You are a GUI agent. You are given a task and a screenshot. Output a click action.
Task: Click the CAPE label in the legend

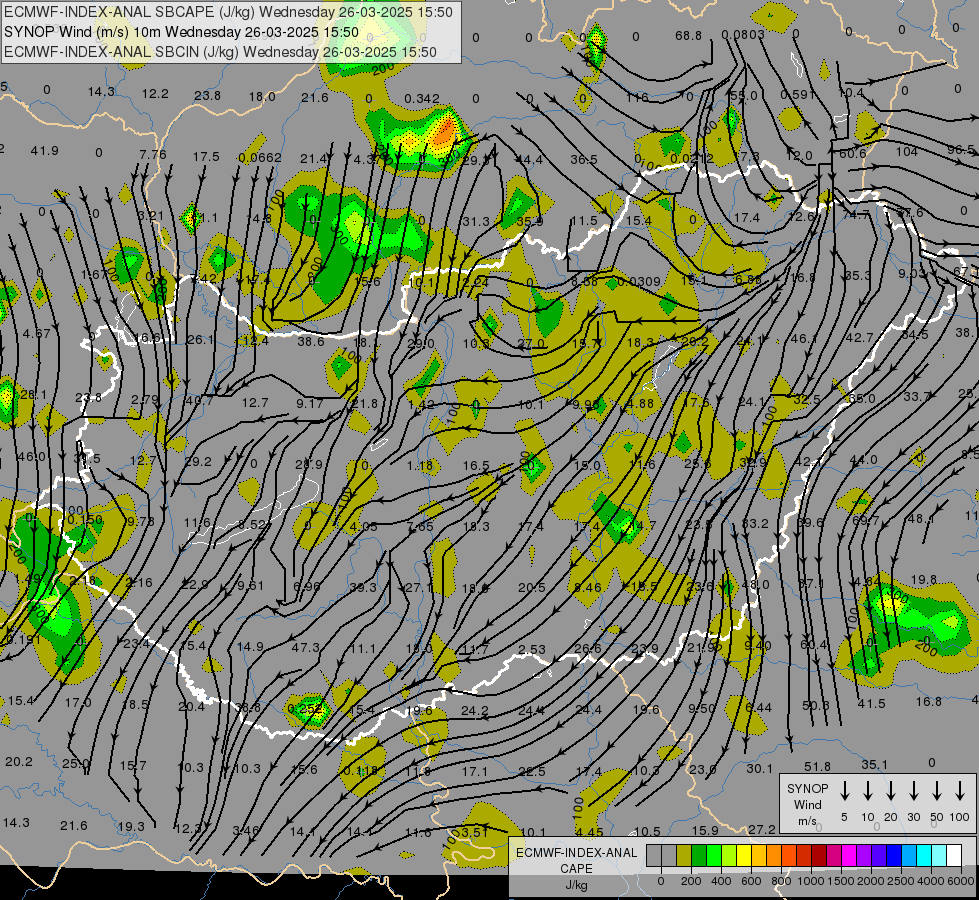pyautogui.click(x=576, y=869)
